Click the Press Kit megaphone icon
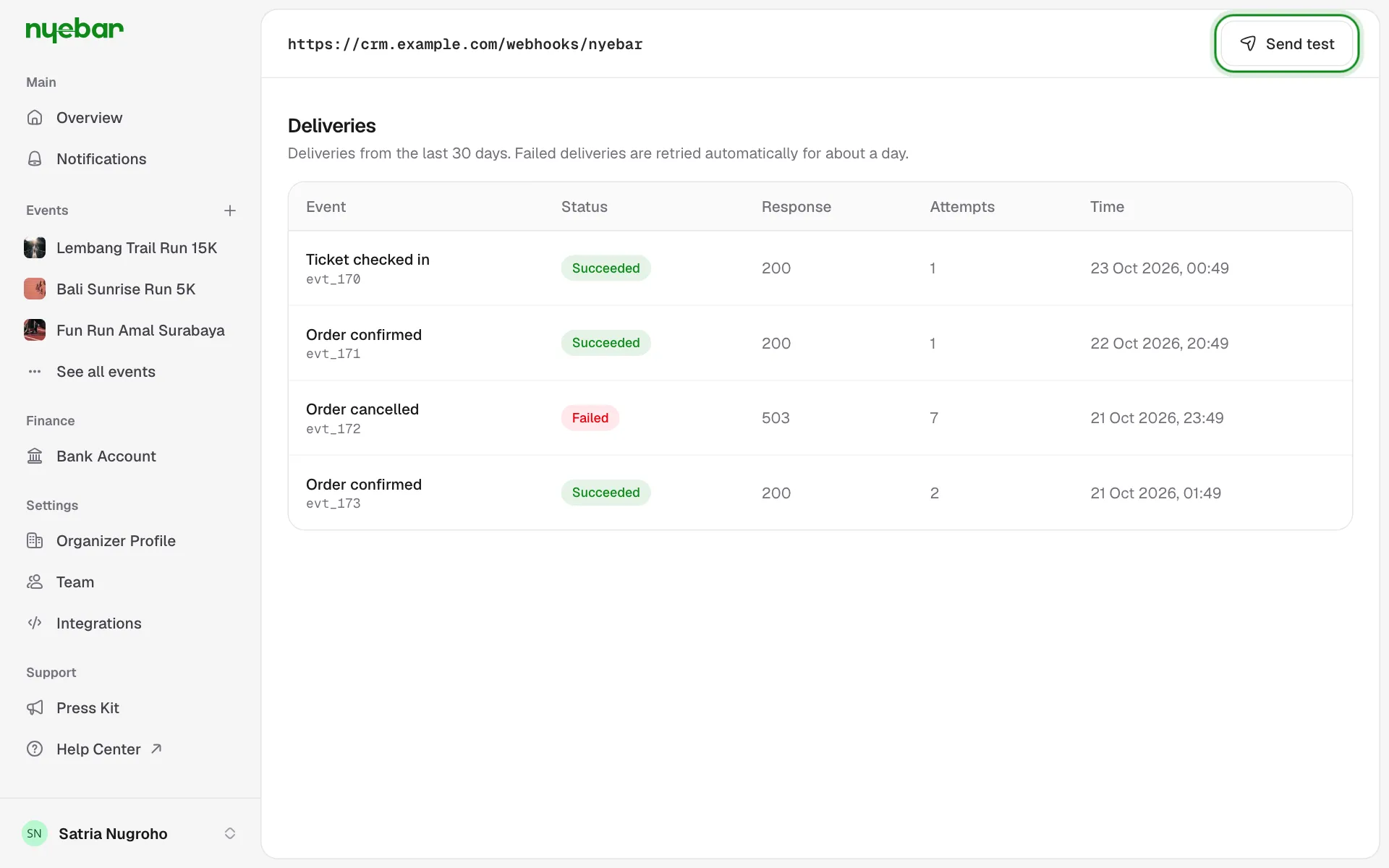The height and width of the screenshot is (868, 1389). click(35, 708)
